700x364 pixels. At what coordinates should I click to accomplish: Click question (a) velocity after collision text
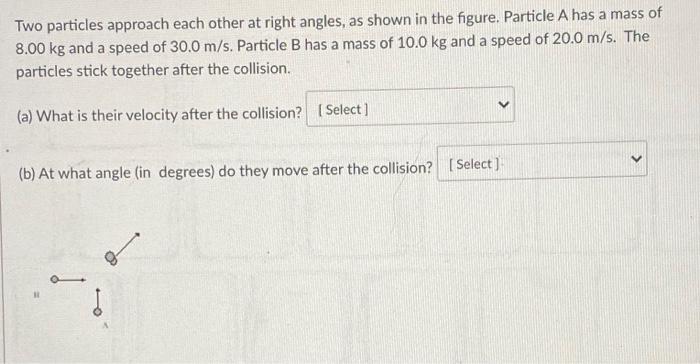[159, 115]
